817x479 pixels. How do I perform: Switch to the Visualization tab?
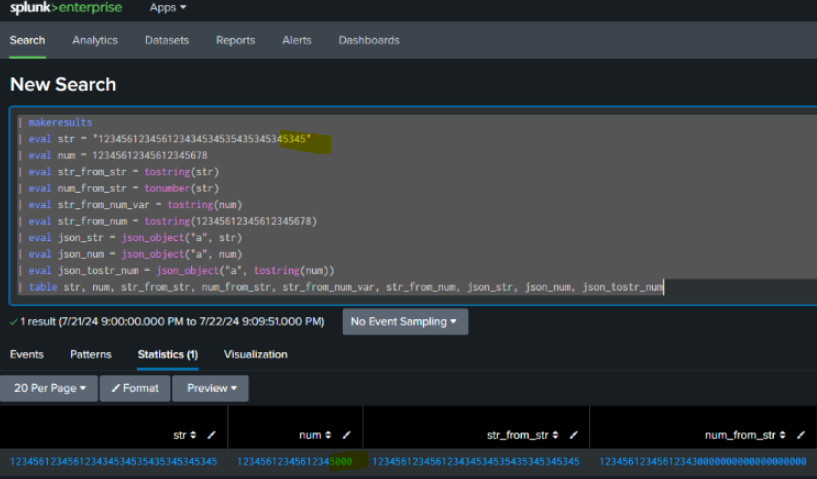tap(255, 354)
